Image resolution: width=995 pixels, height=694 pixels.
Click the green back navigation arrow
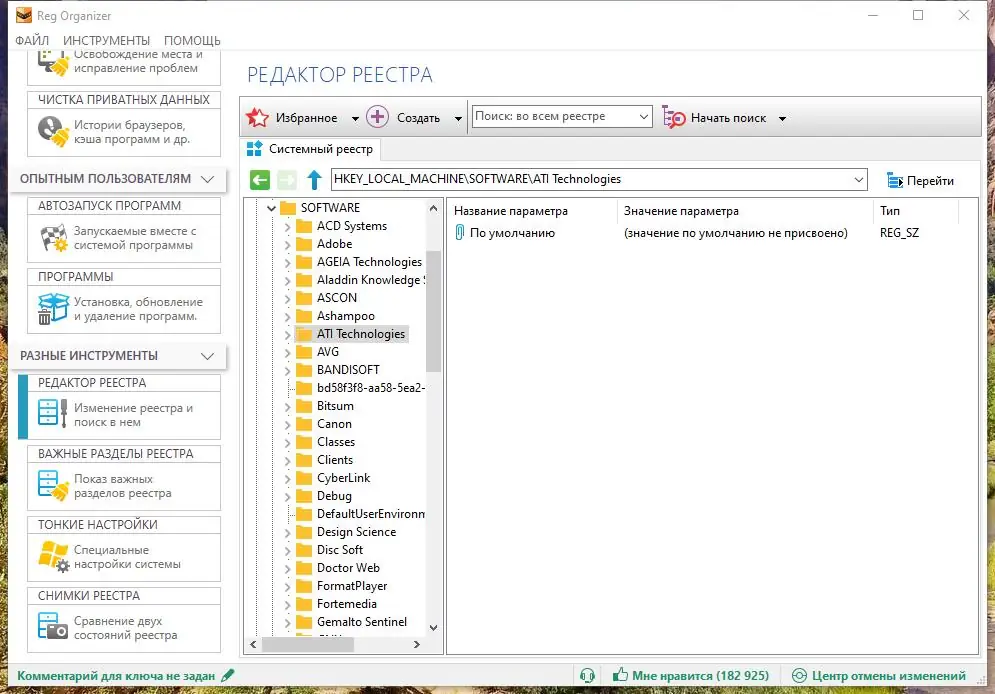[x=260, y=180]
